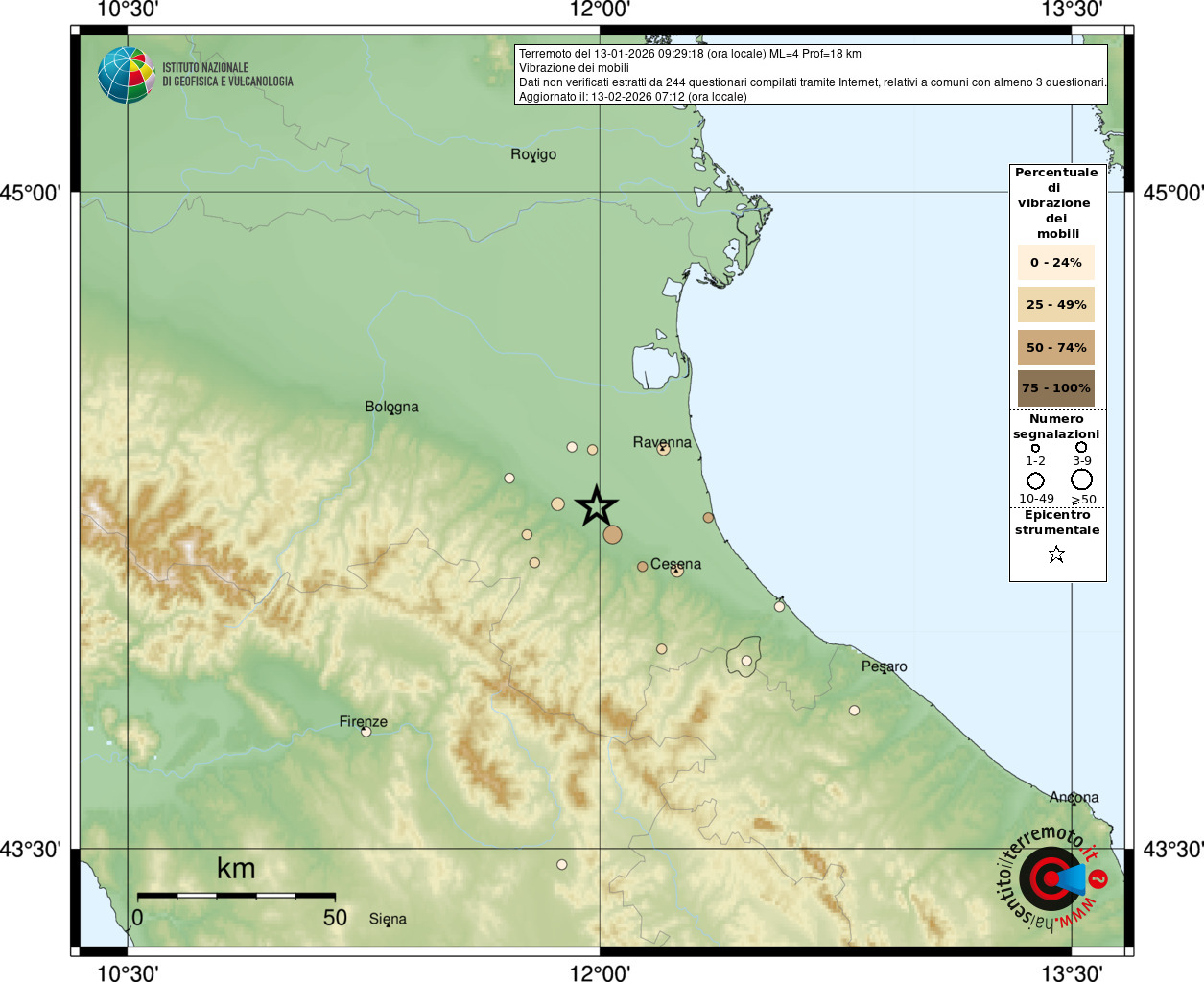Click the 75 - 100% color swatch
Image resolution: width=1204 pixels, height=982 pixels.
(x=1055, y=388)
